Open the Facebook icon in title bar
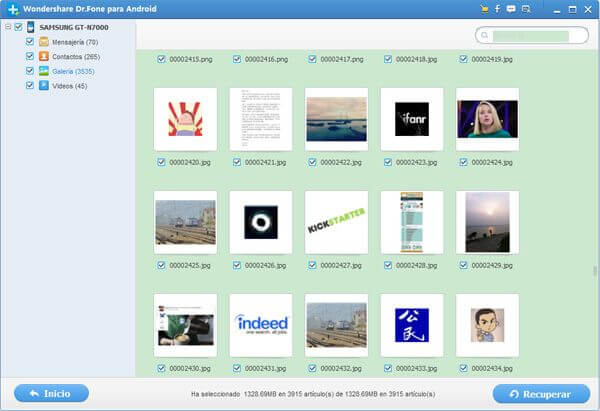Screen dimensions: 600x411 pyautogui.click(x=497, y=8)
